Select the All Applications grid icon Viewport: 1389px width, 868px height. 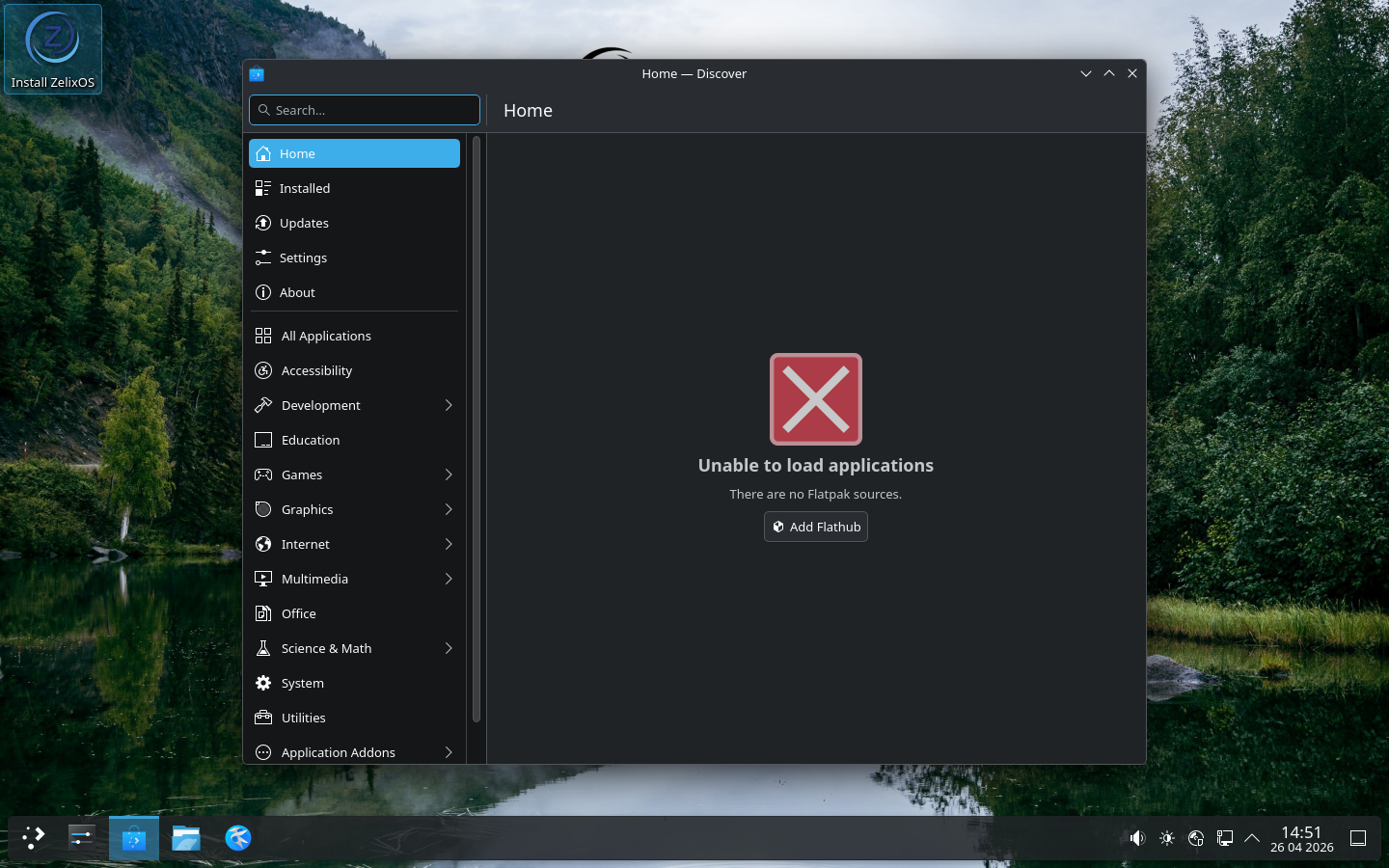pyautogui.click(x=263, y=336)
